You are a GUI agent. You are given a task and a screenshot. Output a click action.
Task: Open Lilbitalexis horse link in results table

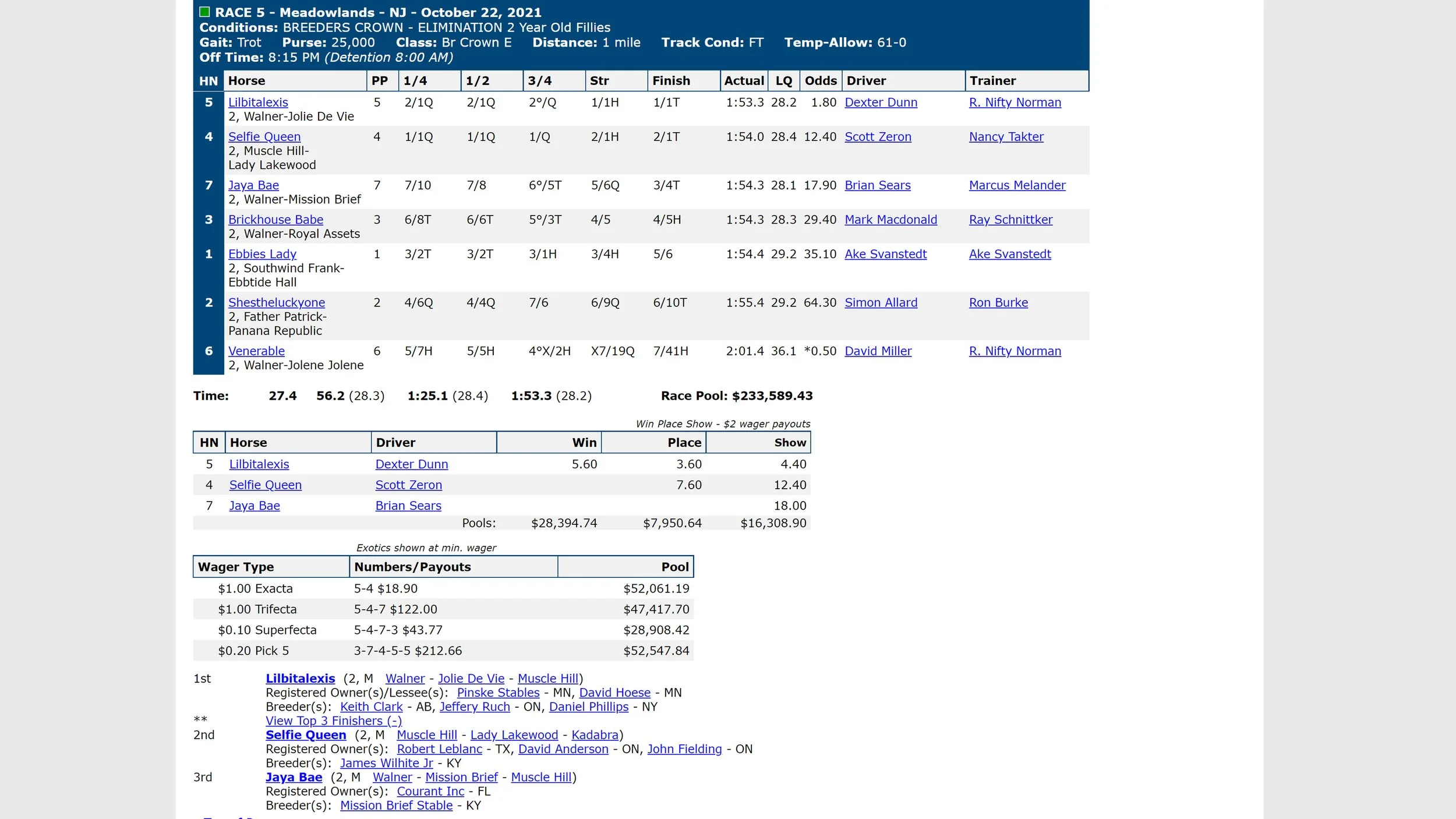[x=258, y=103]
